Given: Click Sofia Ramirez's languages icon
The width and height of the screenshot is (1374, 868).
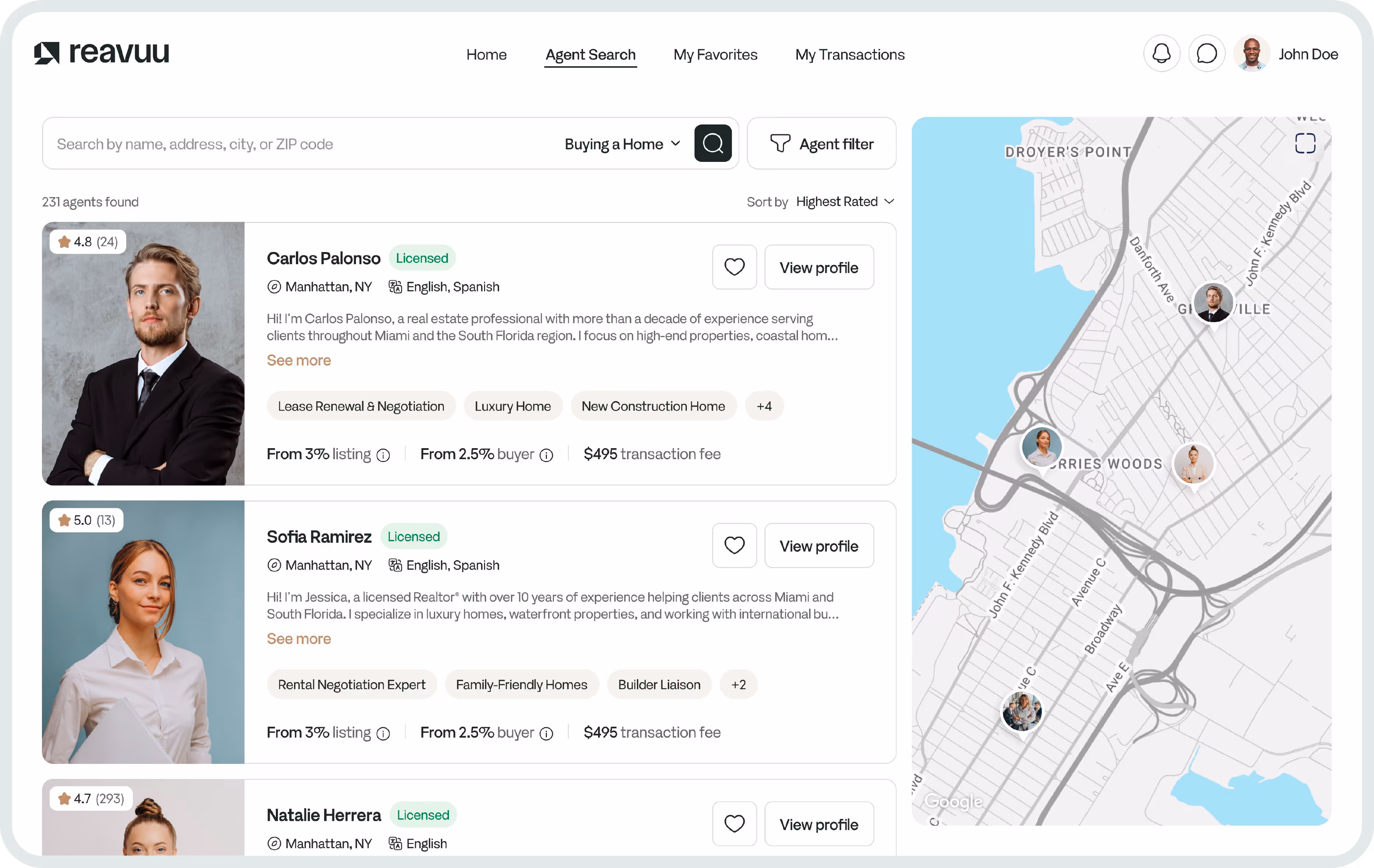Looking at the screenshot, I should point(395,565).
